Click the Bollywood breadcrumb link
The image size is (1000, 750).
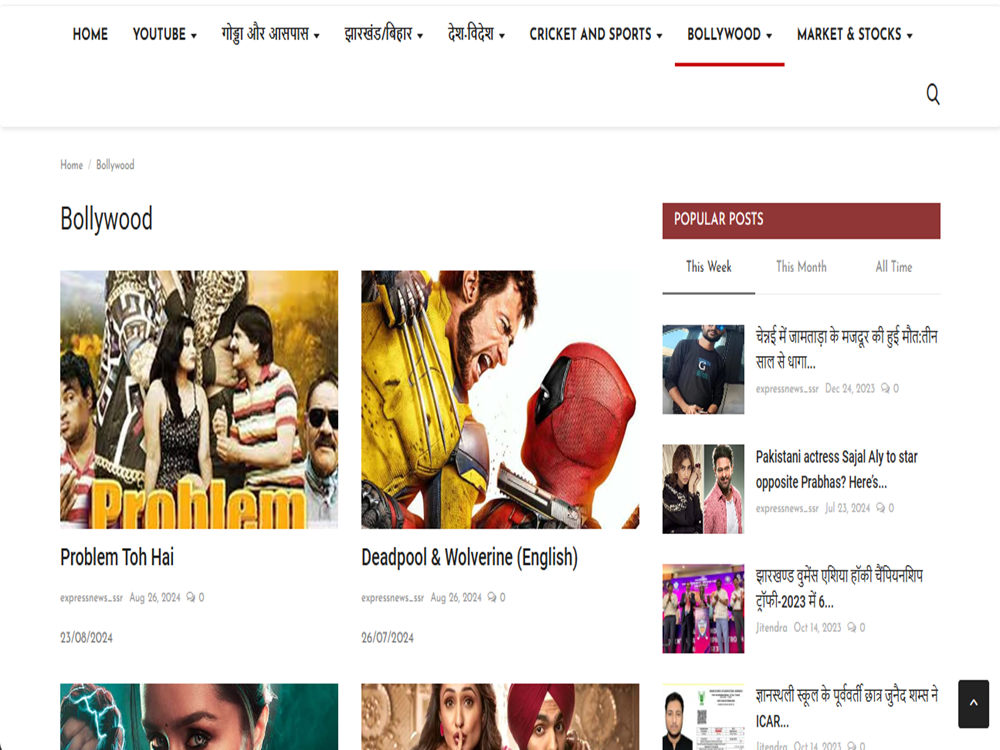click(115, 165)
